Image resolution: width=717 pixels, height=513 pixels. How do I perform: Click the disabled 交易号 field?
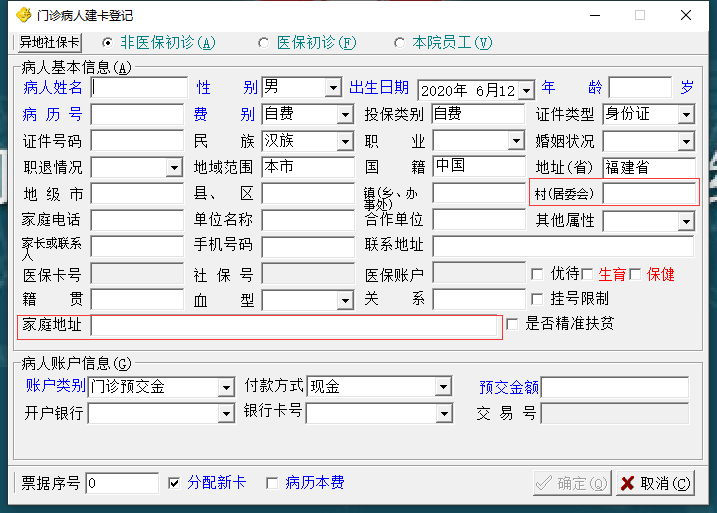pos(615,414)
